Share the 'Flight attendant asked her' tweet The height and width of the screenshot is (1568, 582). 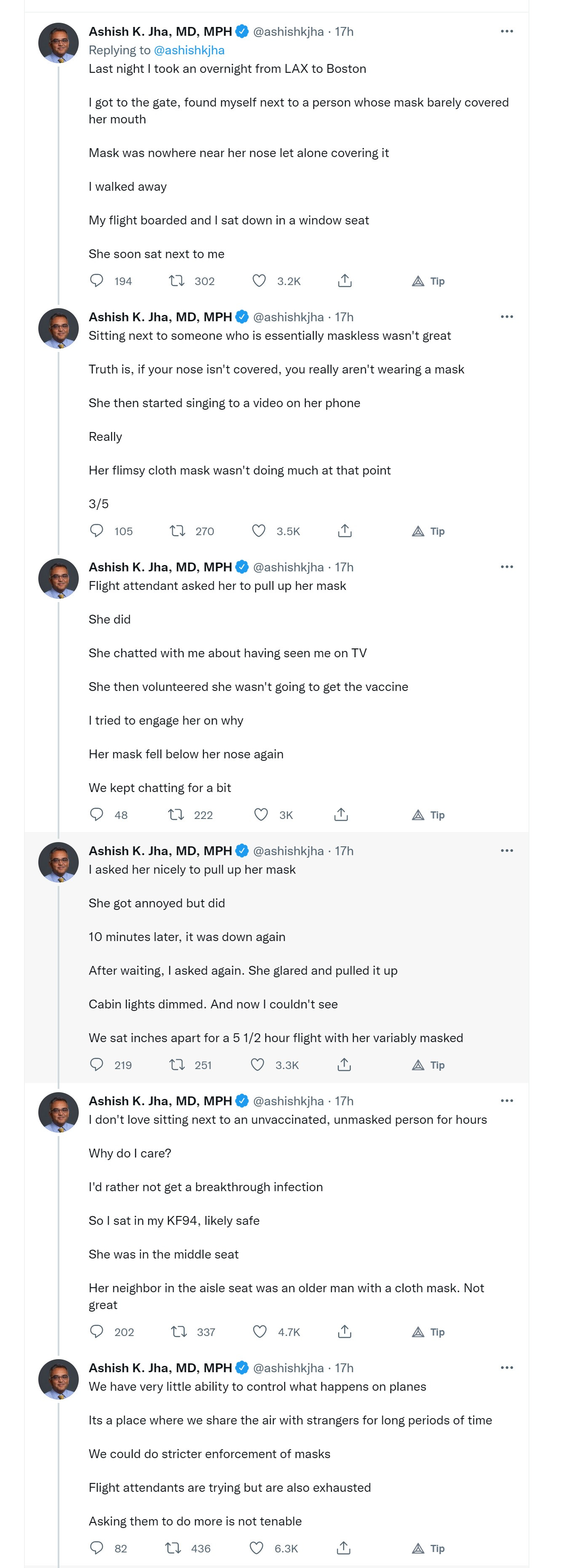click(x=341, y=814)
